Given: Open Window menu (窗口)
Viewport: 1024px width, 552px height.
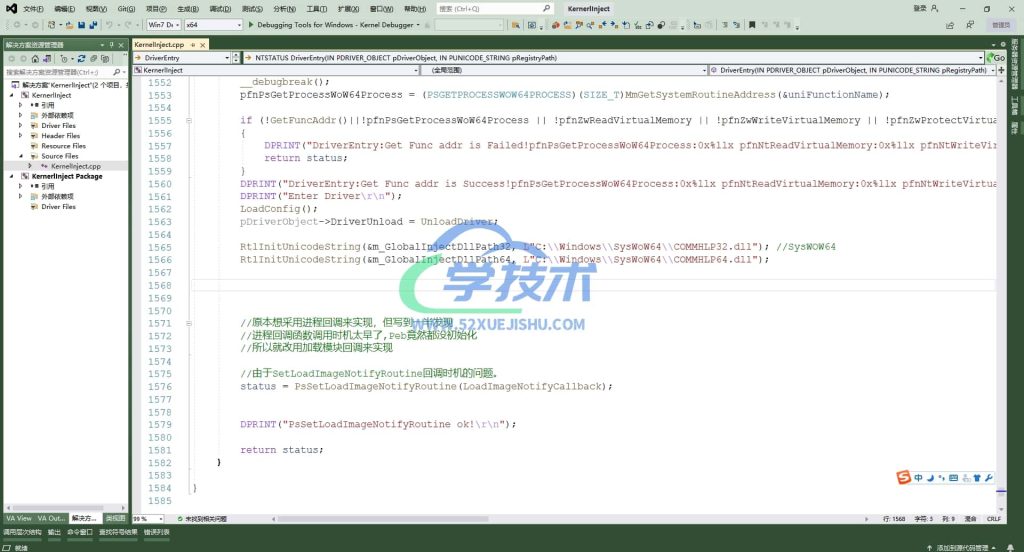Looking at the screenshot, I should tap(381, 8).
